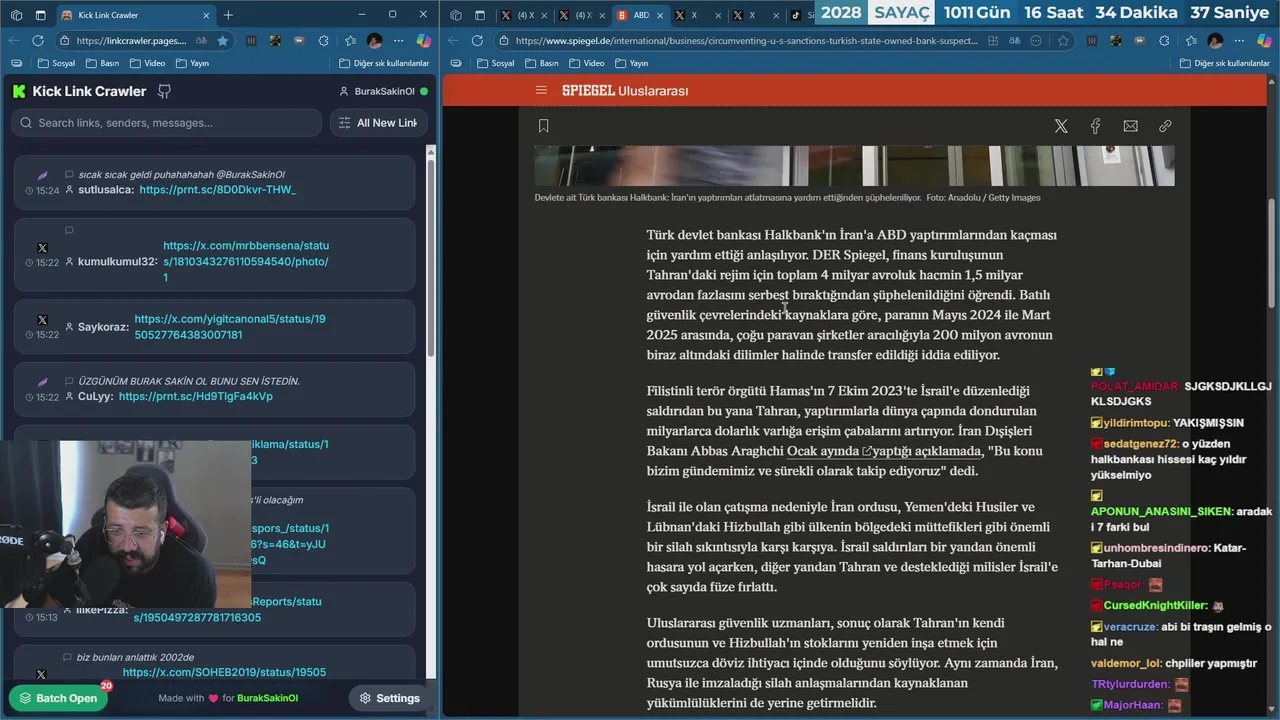The height and width of the screenshot is (720, 1280).
Task: Open Workspaces icon in linkcrawler window
Action: coord(16,15)
